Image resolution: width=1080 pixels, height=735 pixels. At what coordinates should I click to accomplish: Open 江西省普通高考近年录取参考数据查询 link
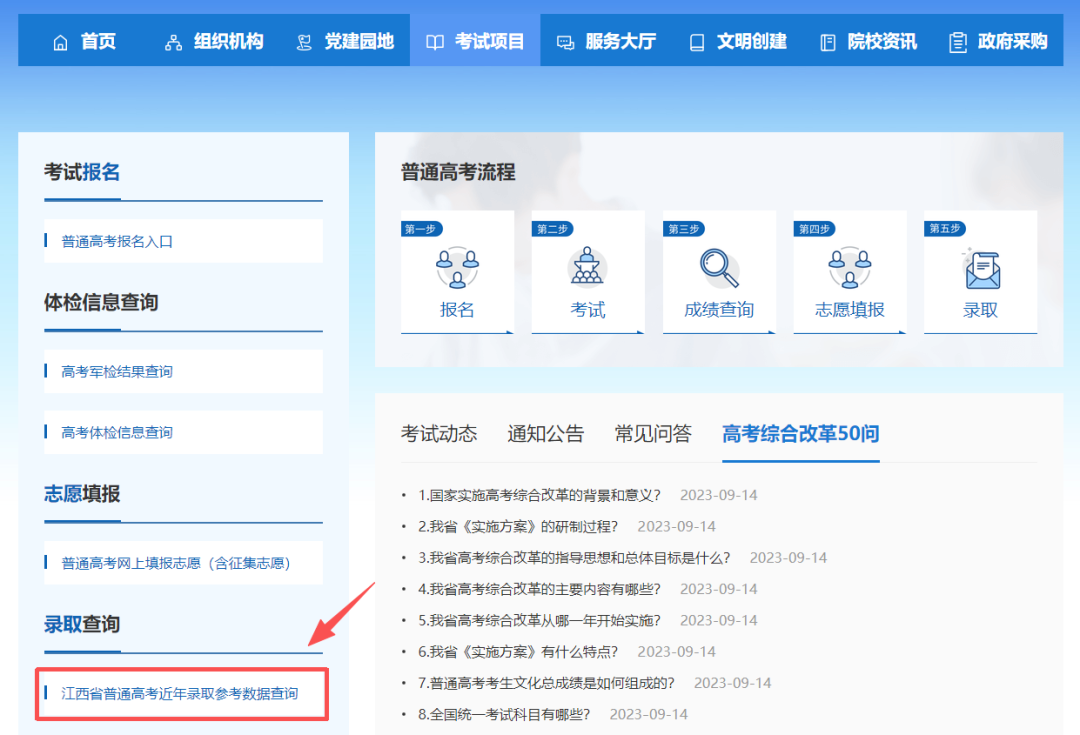180,694
